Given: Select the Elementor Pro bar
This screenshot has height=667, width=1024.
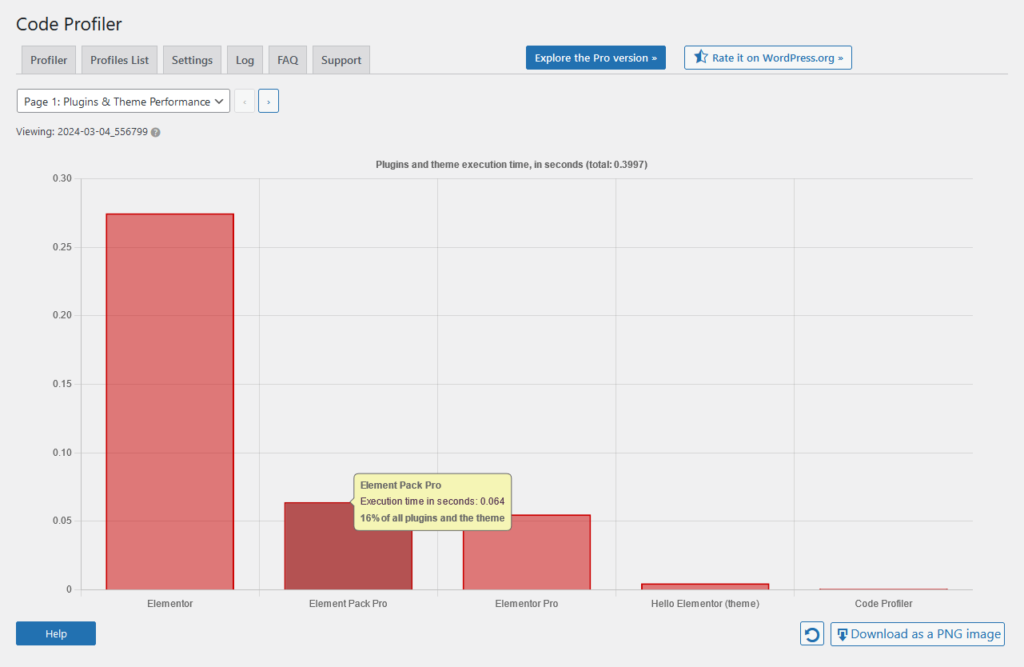Looking at the screenshot, I should pos(526,553).
